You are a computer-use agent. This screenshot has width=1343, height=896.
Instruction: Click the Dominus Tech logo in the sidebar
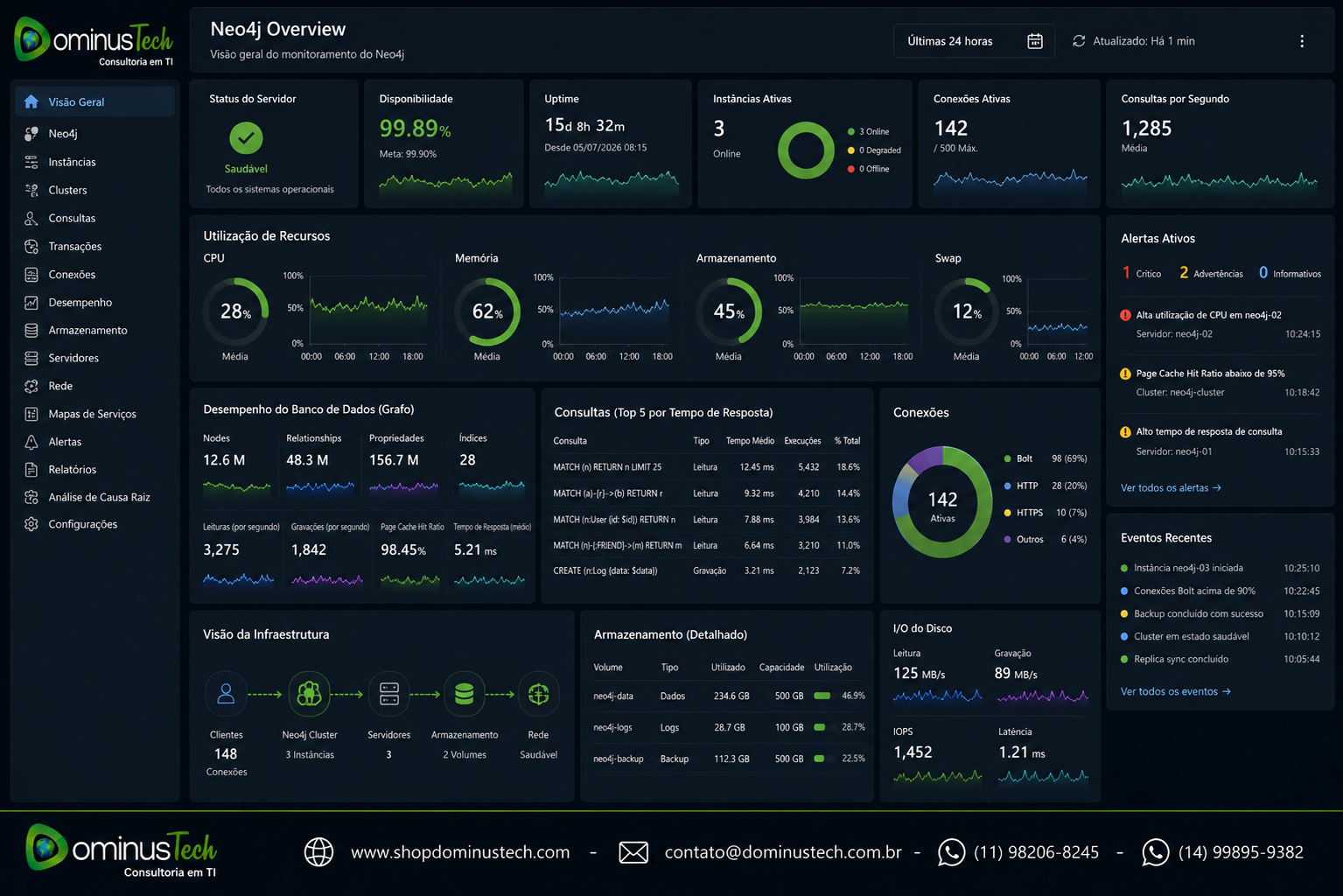[94, 41]
